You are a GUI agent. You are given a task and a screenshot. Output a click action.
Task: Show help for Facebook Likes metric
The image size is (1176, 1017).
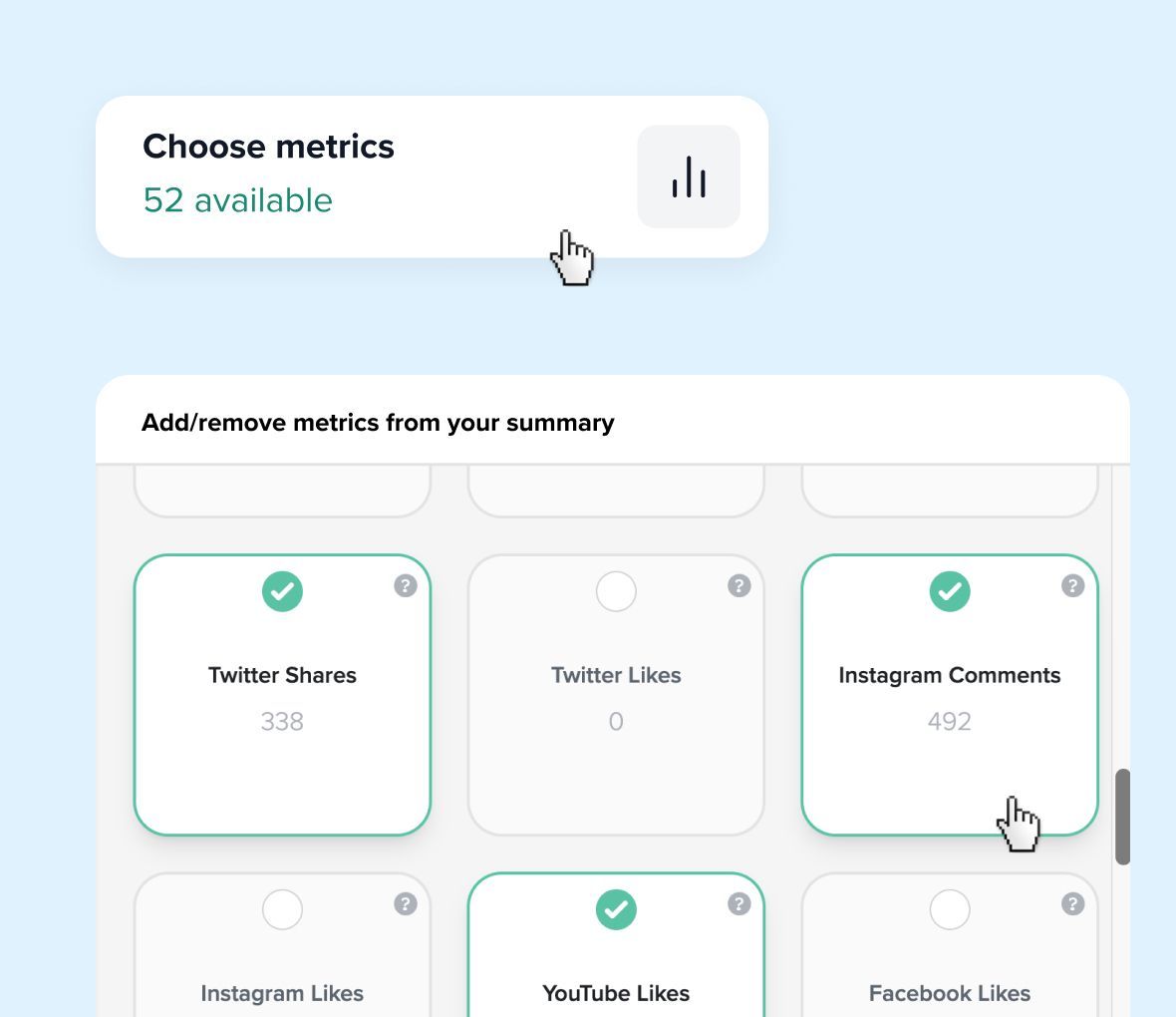(1073, 903)
